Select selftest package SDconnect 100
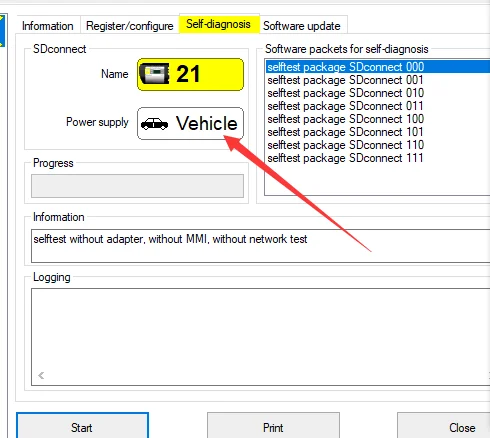490x438 pixels. click(378, 119)
